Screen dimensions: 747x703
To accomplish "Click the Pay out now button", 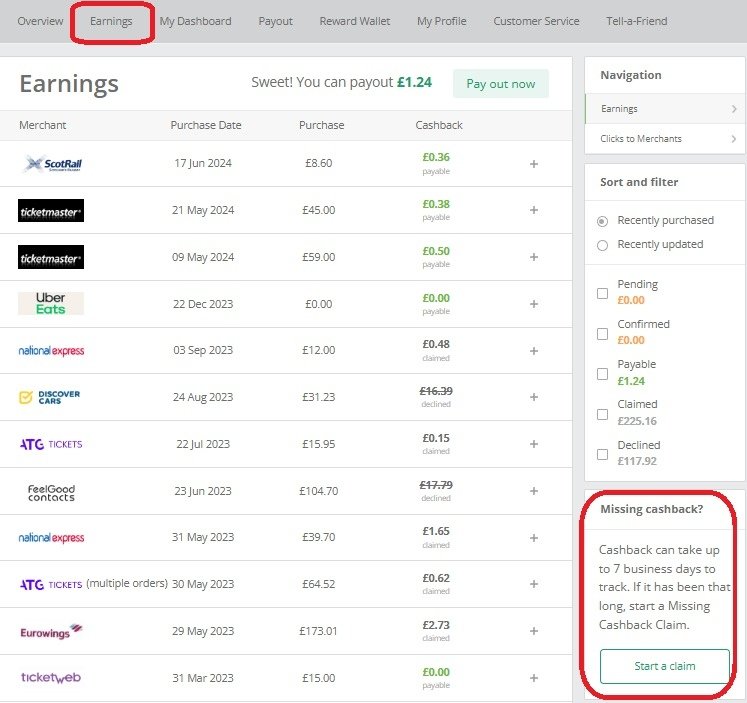I will 501,84.
